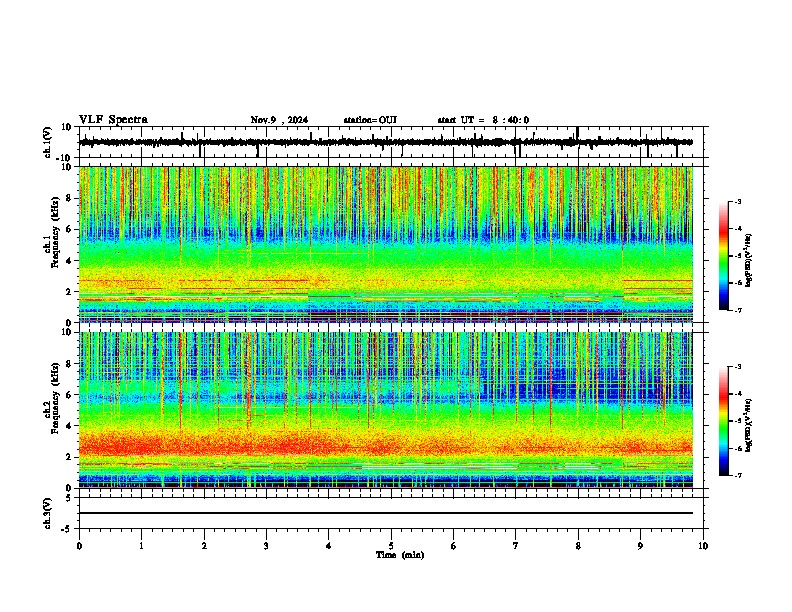
Task: Click time axis tick label "5"
Action: [391, 546]
